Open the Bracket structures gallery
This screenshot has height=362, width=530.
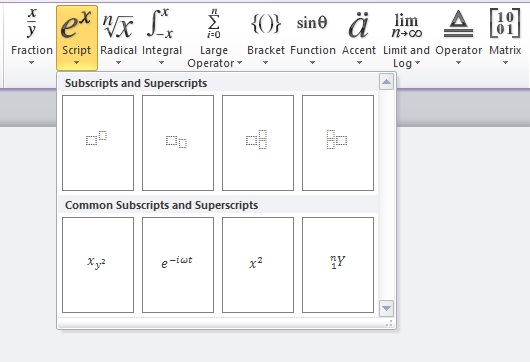tap(266, 37)
